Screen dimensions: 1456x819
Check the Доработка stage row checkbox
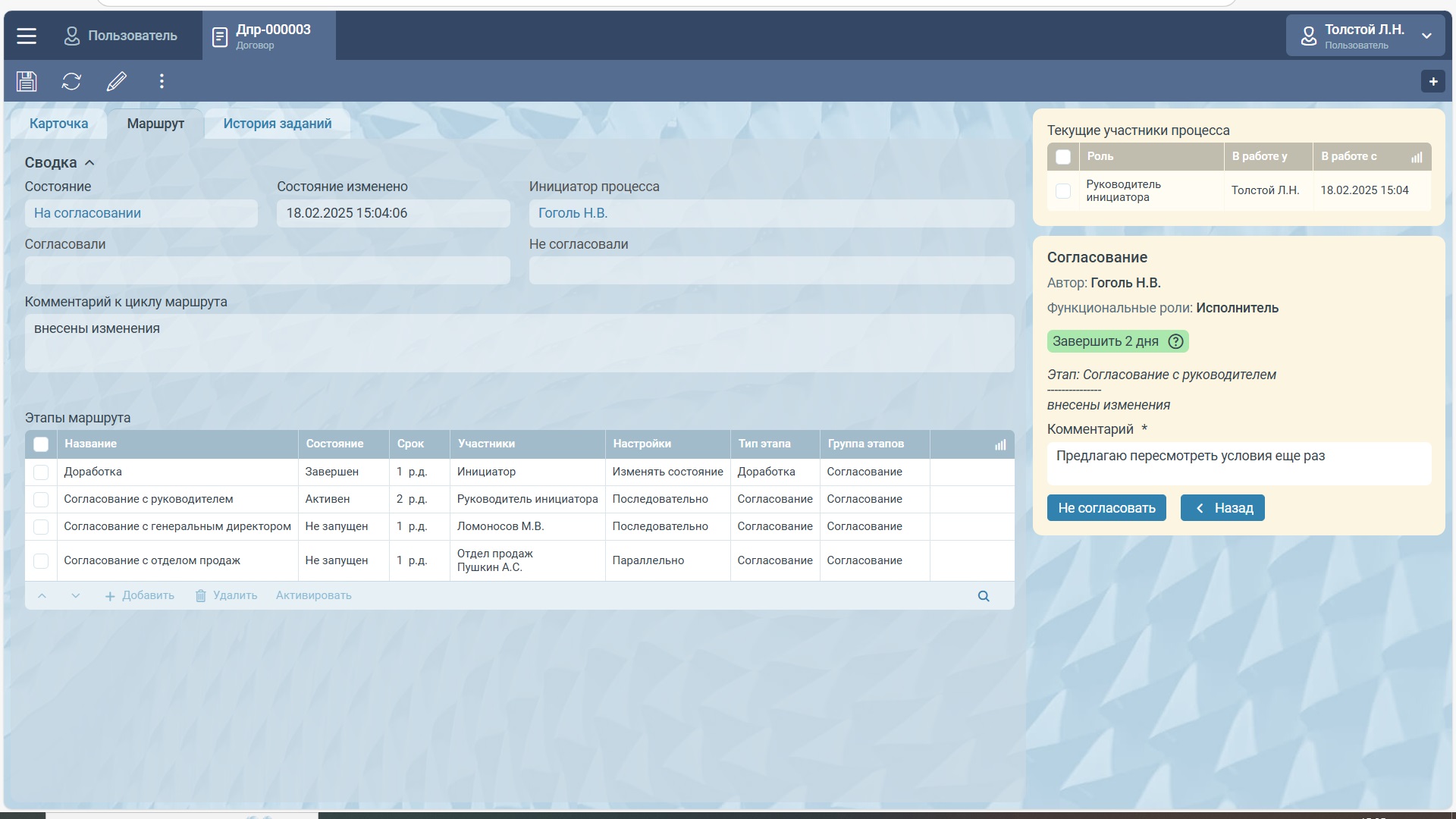pyautogui.click(x=41, y=472)
